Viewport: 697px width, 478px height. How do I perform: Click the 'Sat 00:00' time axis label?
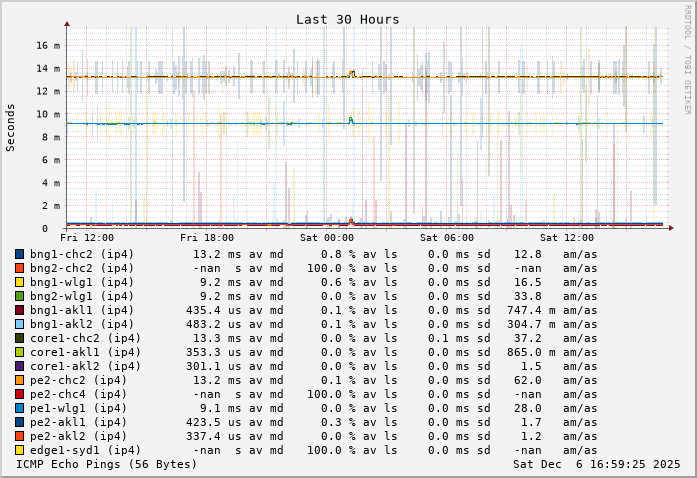(x=327, y=238)
